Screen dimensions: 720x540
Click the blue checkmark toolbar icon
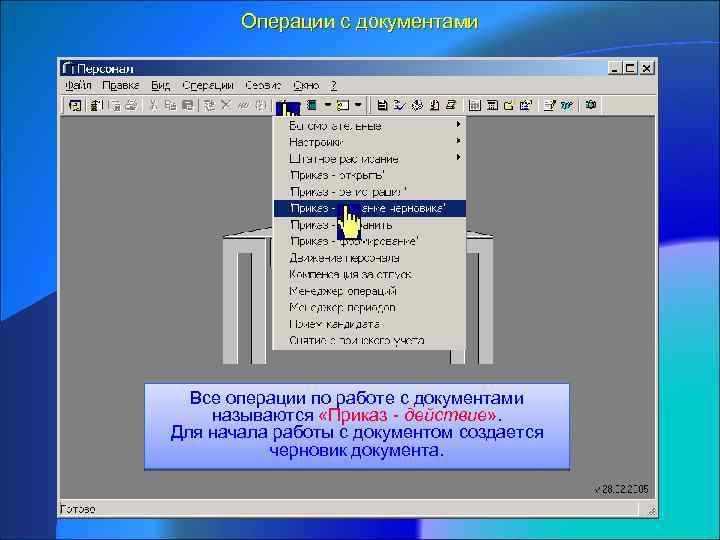pos(399,106)
